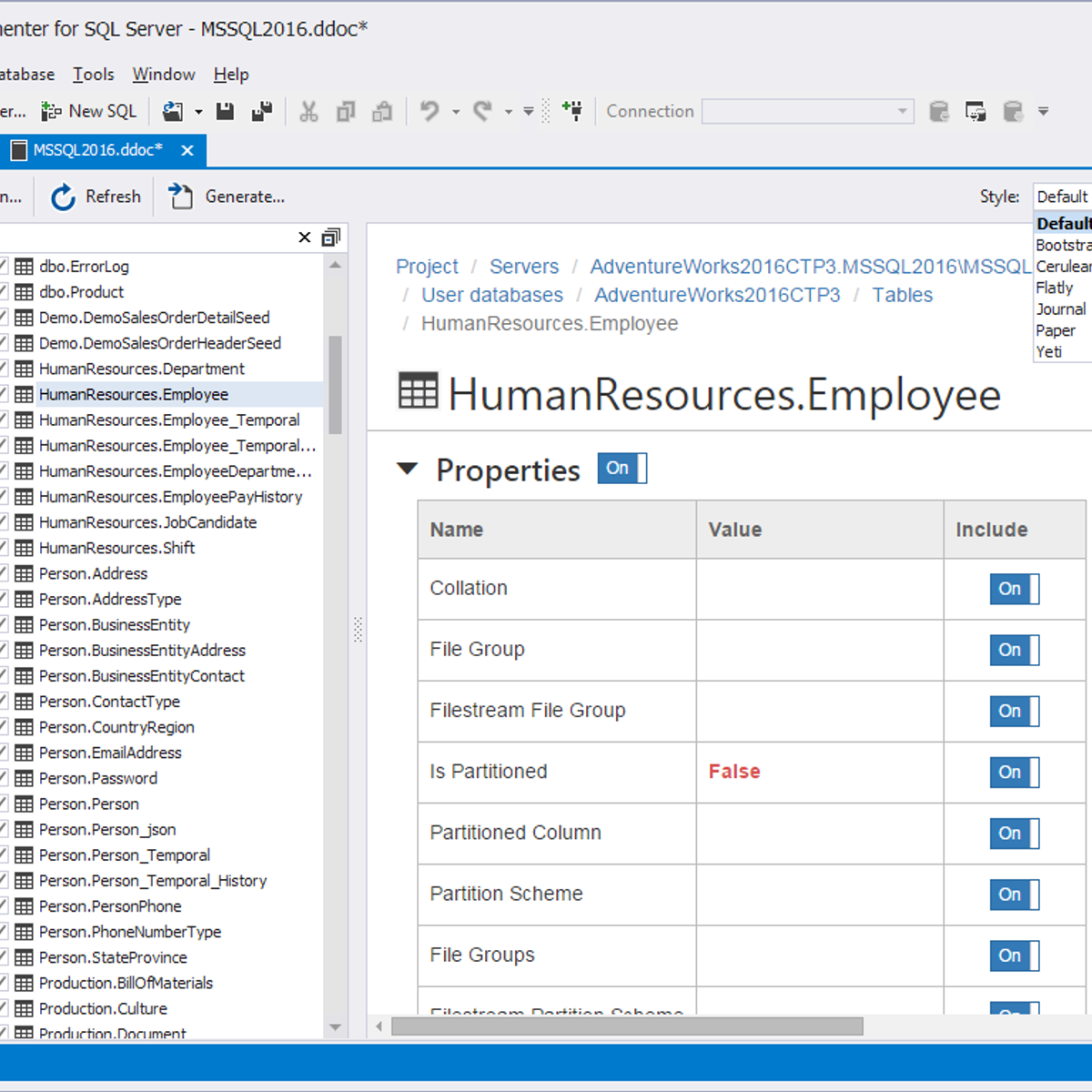Click the new connection plug icon
The height and width of the screenshot is (1092, 1092).
[572, 111]
